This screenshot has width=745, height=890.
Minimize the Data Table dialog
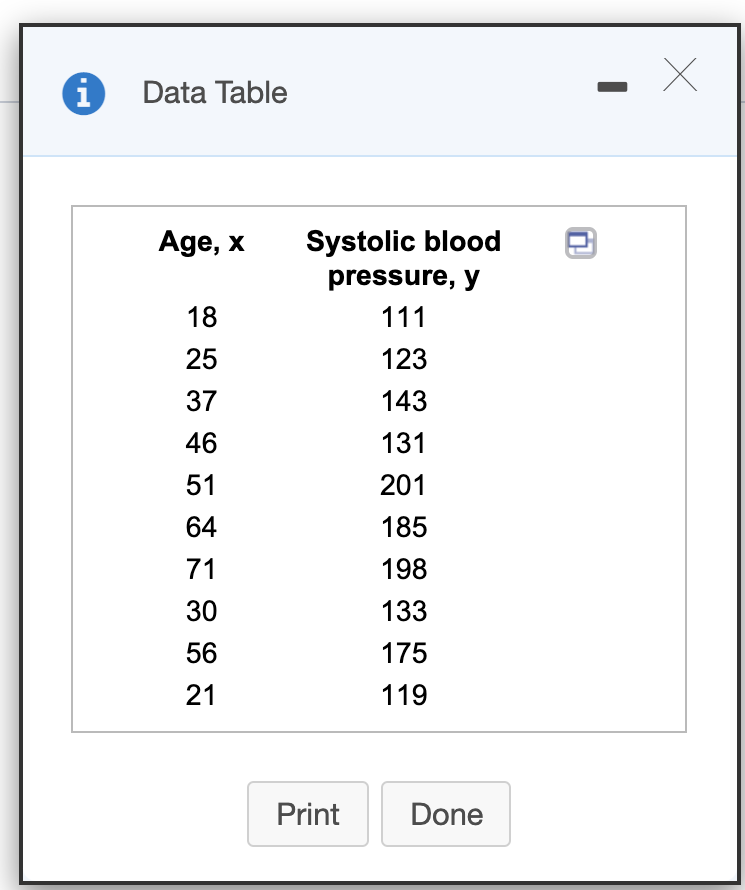(612, 88)
